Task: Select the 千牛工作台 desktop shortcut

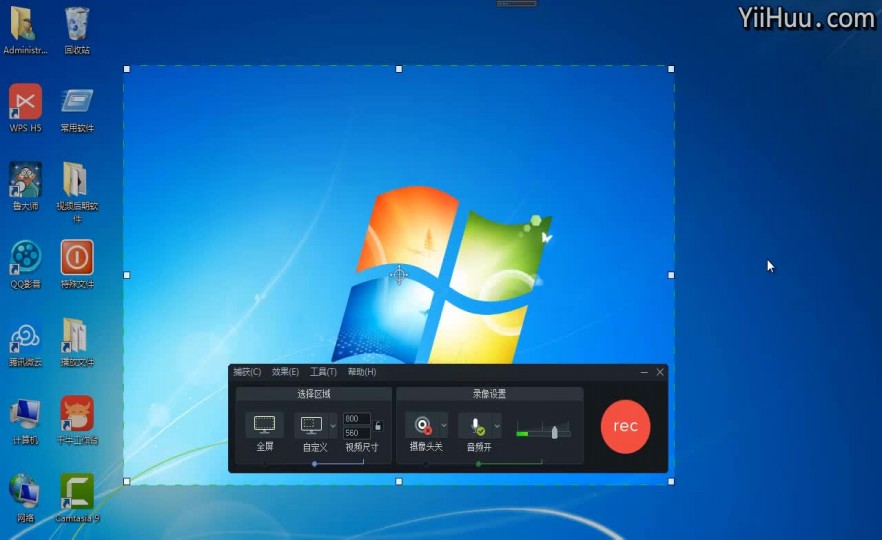Action: point(77,420)
